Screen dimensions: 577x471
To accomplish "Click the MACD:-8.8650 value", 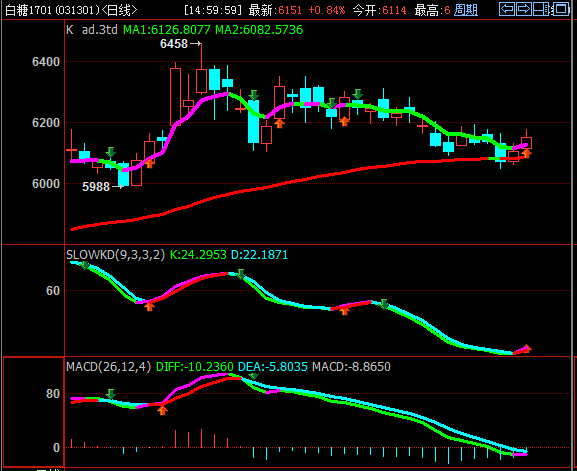I will point(351,366).
